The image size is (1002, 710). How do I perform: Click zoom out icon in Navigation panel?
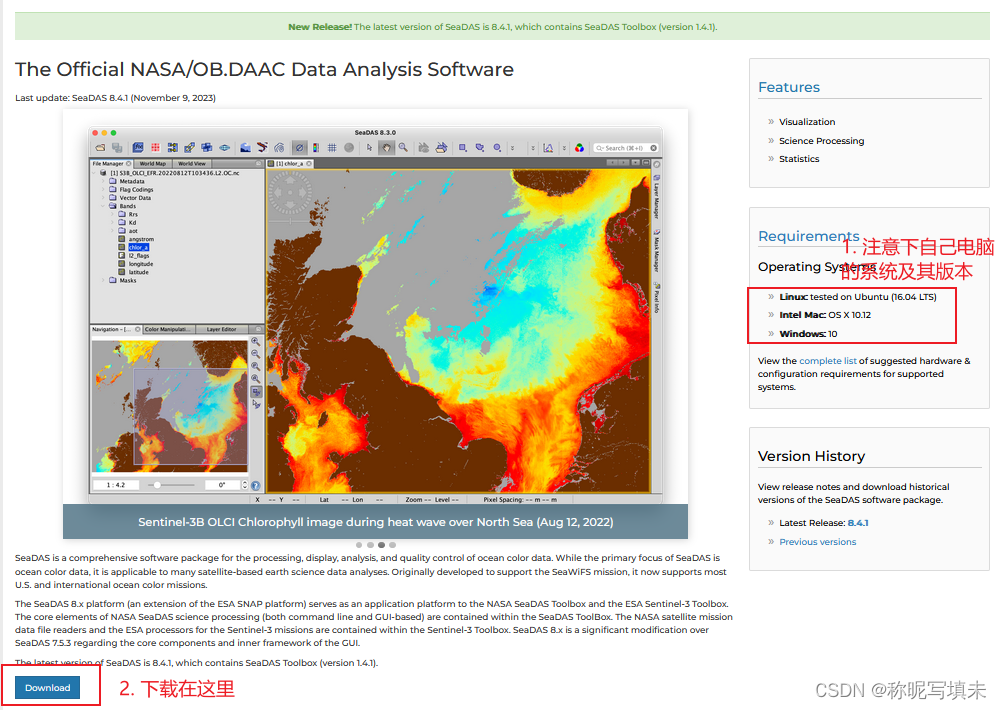tap(256, 353)
